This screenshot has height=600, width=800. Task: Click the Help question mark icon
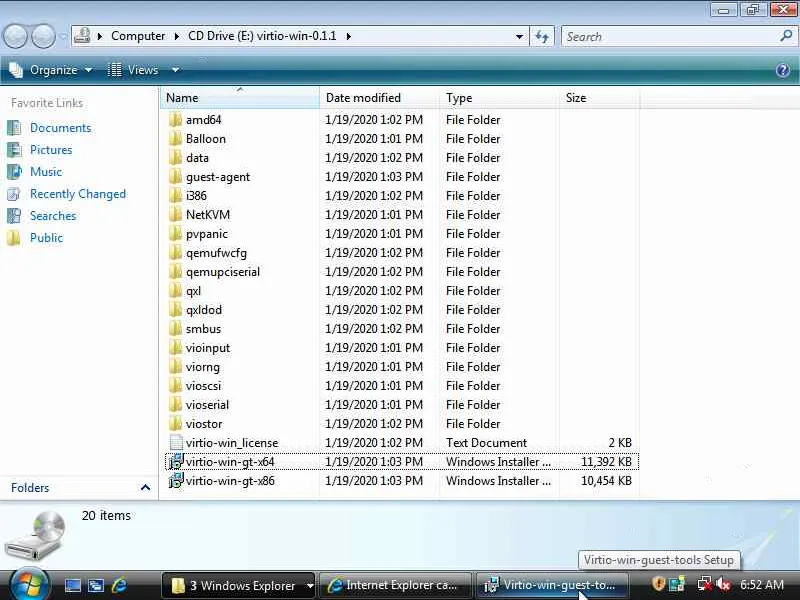(x=783, y=70)
